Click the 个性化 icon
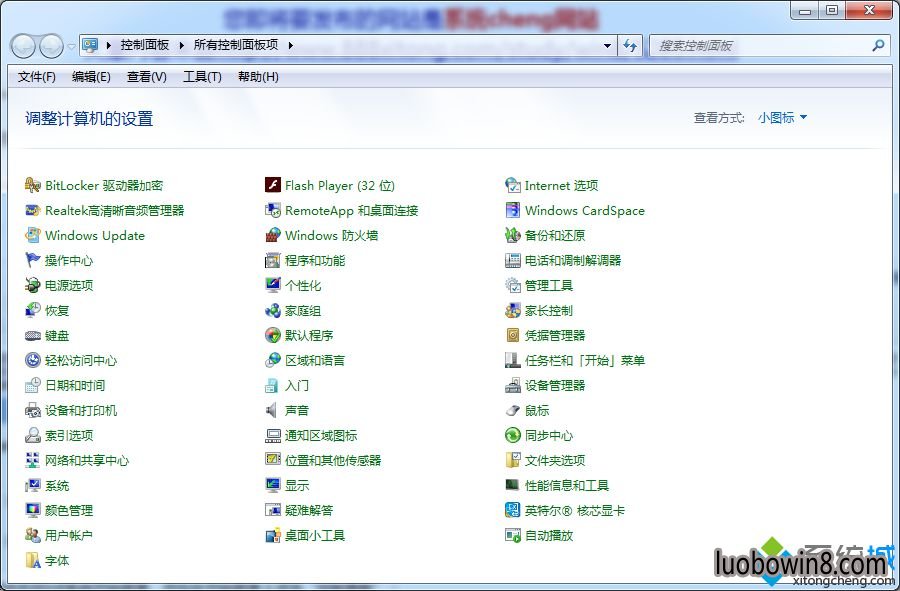This screenshot has height=591, width=900. 273,285
